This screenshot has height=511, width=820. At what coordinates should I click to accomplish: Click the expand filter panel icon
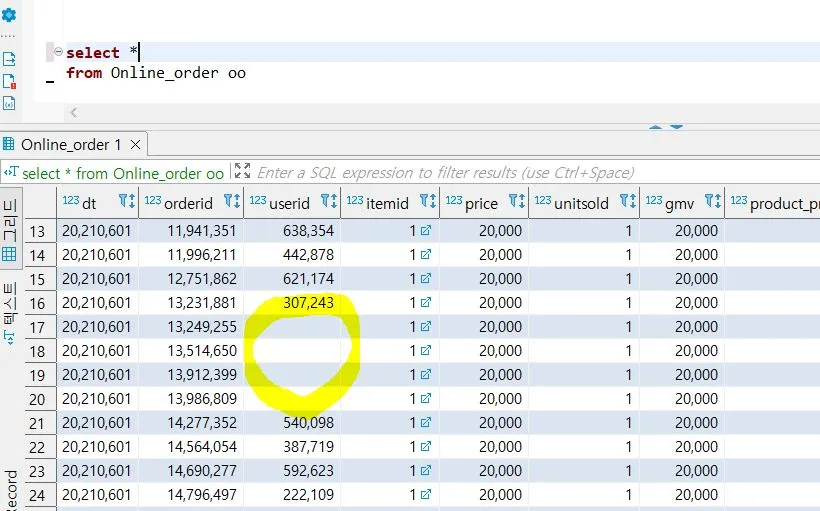242,171
